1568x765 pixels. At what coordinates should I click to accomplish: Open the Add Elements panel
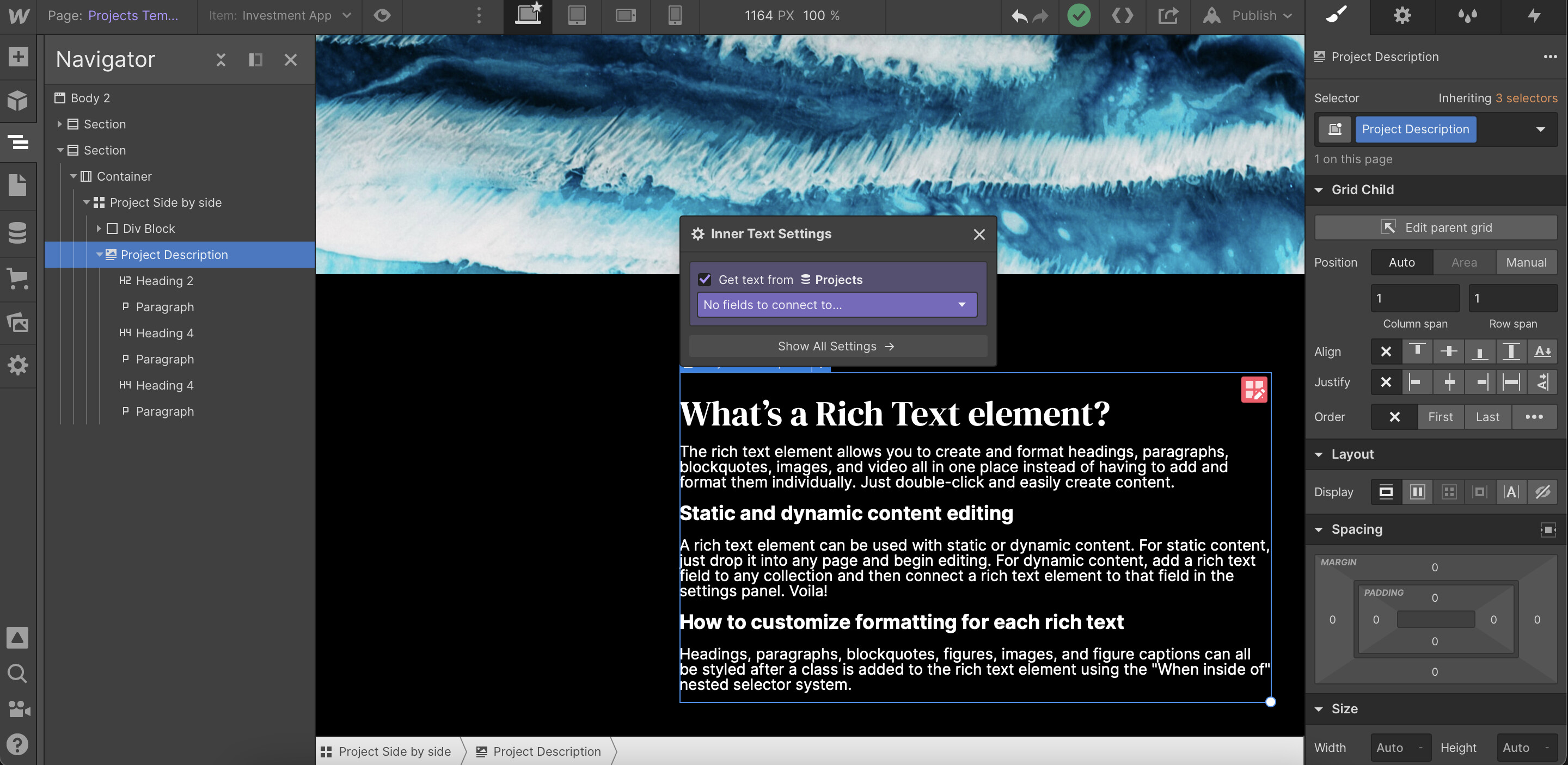coord(17,57)
